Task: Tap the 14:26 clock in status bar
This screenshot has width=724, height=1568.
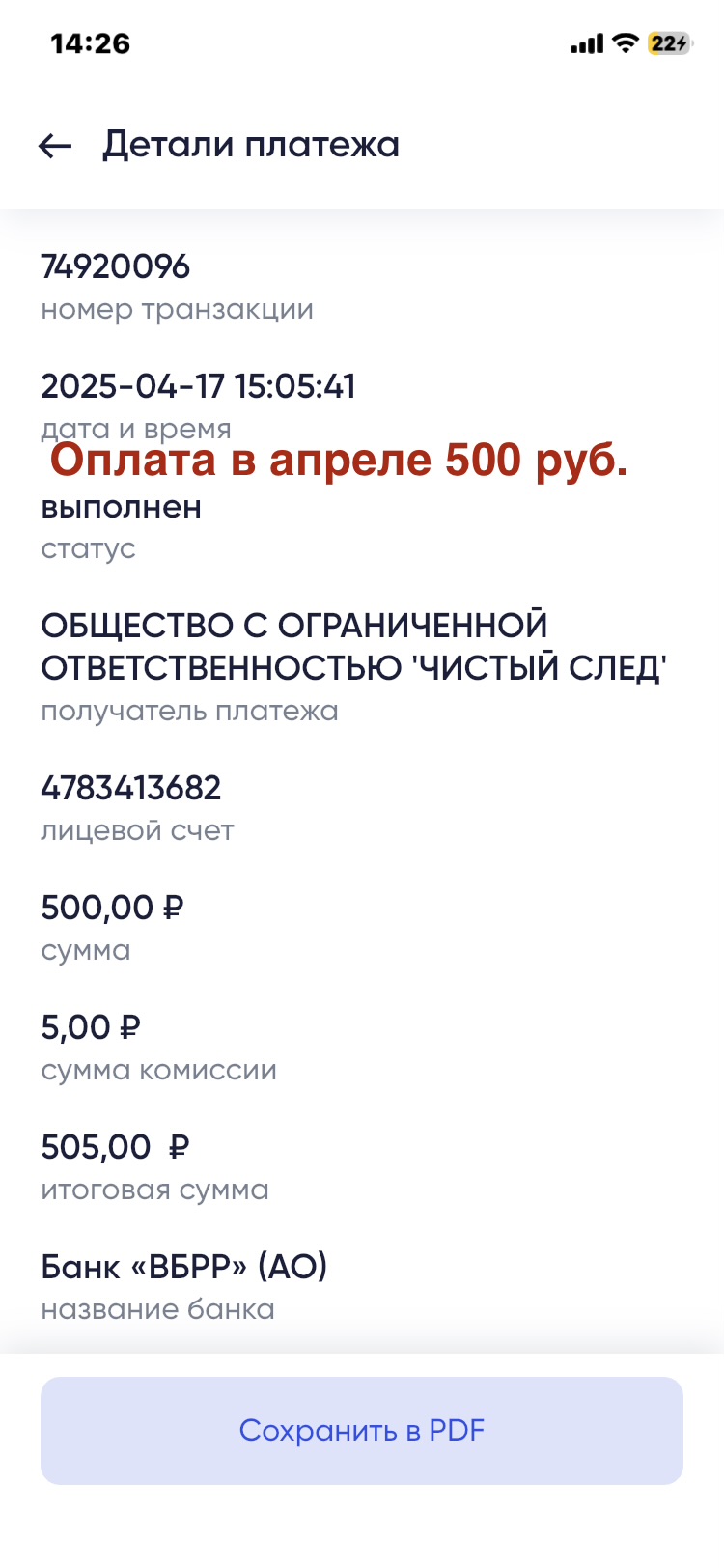Action: [x=90, y=43]
